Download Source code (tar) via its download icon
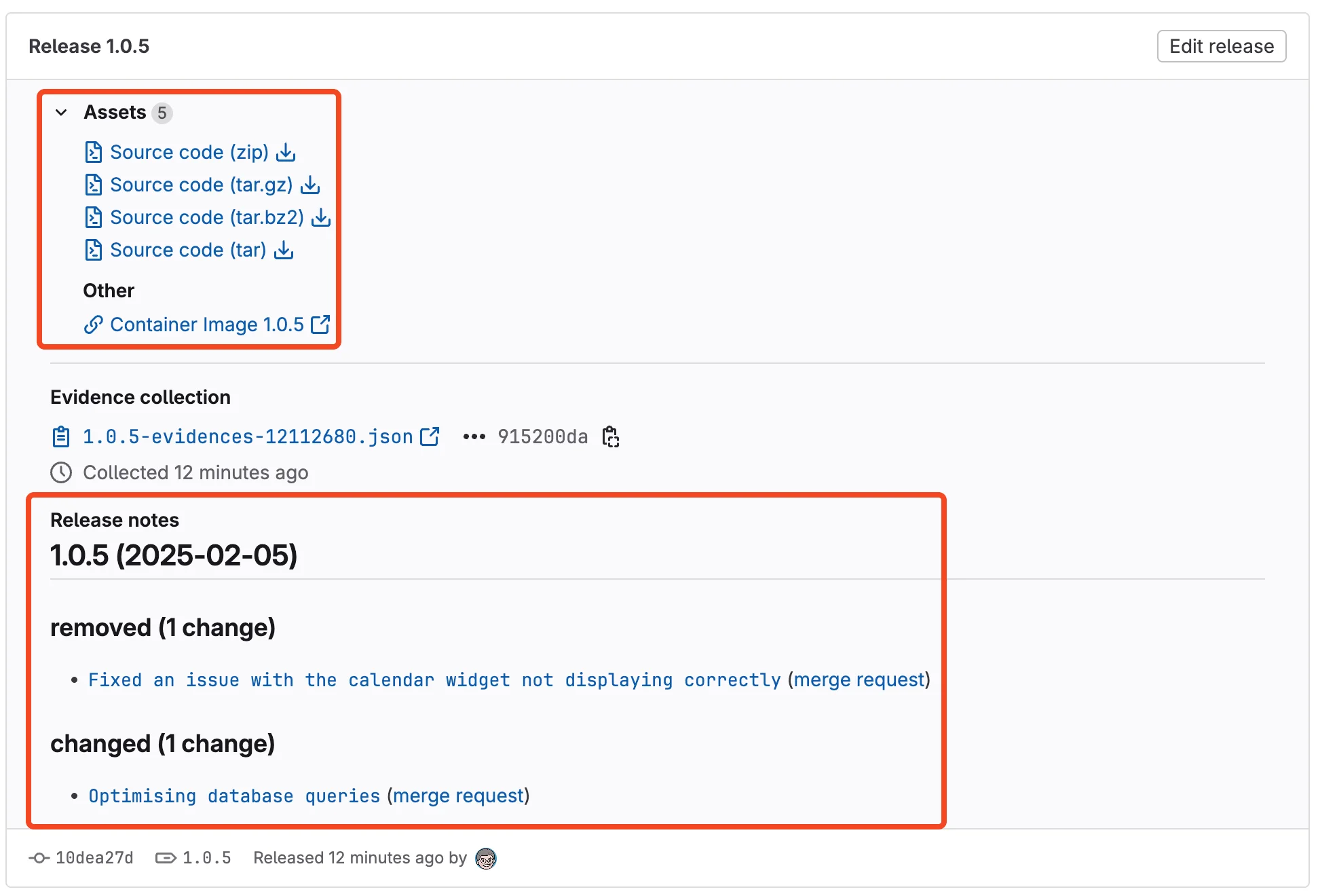 pos(283,250)
